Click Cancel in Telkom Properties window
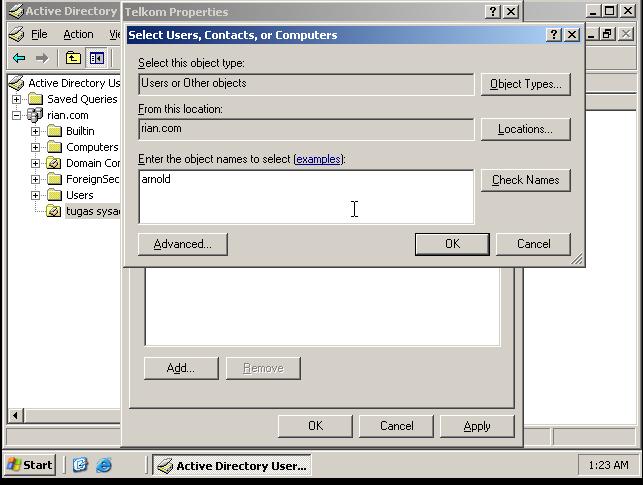Viewport: 643px width, 485px height. pos(397,426)
